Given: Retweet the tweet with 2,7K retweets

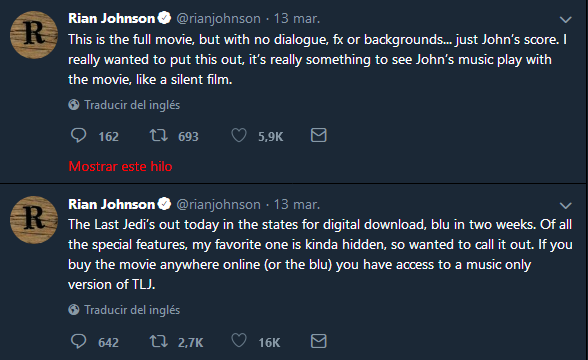Looking at the screenshot, I should (159, 341).
